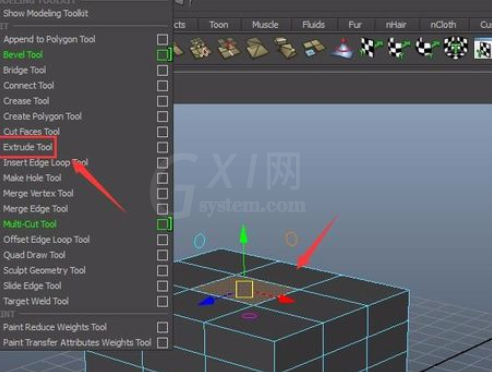Choose Bridge Tool from the menu

(x=25, y=70)
